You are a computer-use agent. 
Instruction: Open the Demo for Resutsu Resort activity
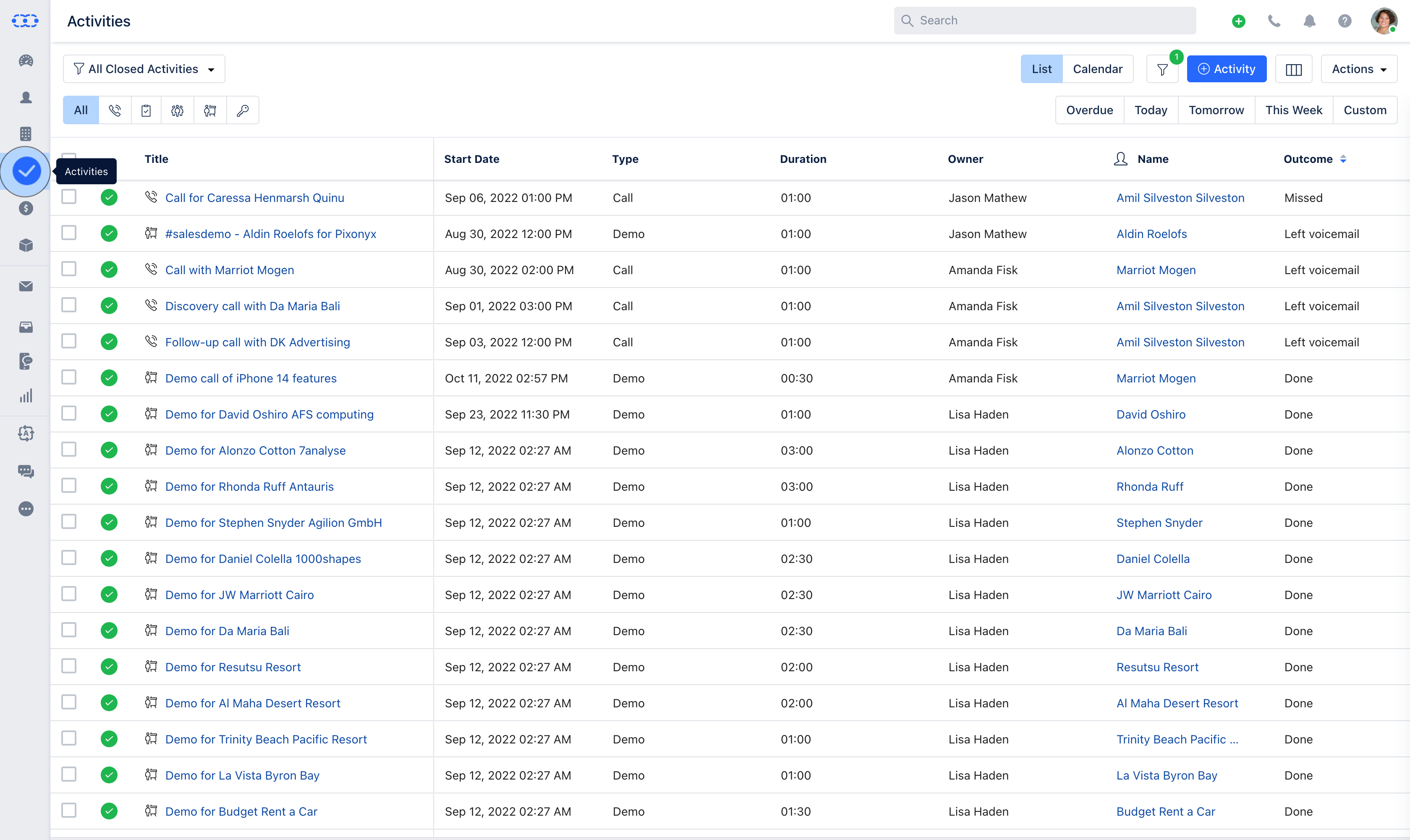233,667
